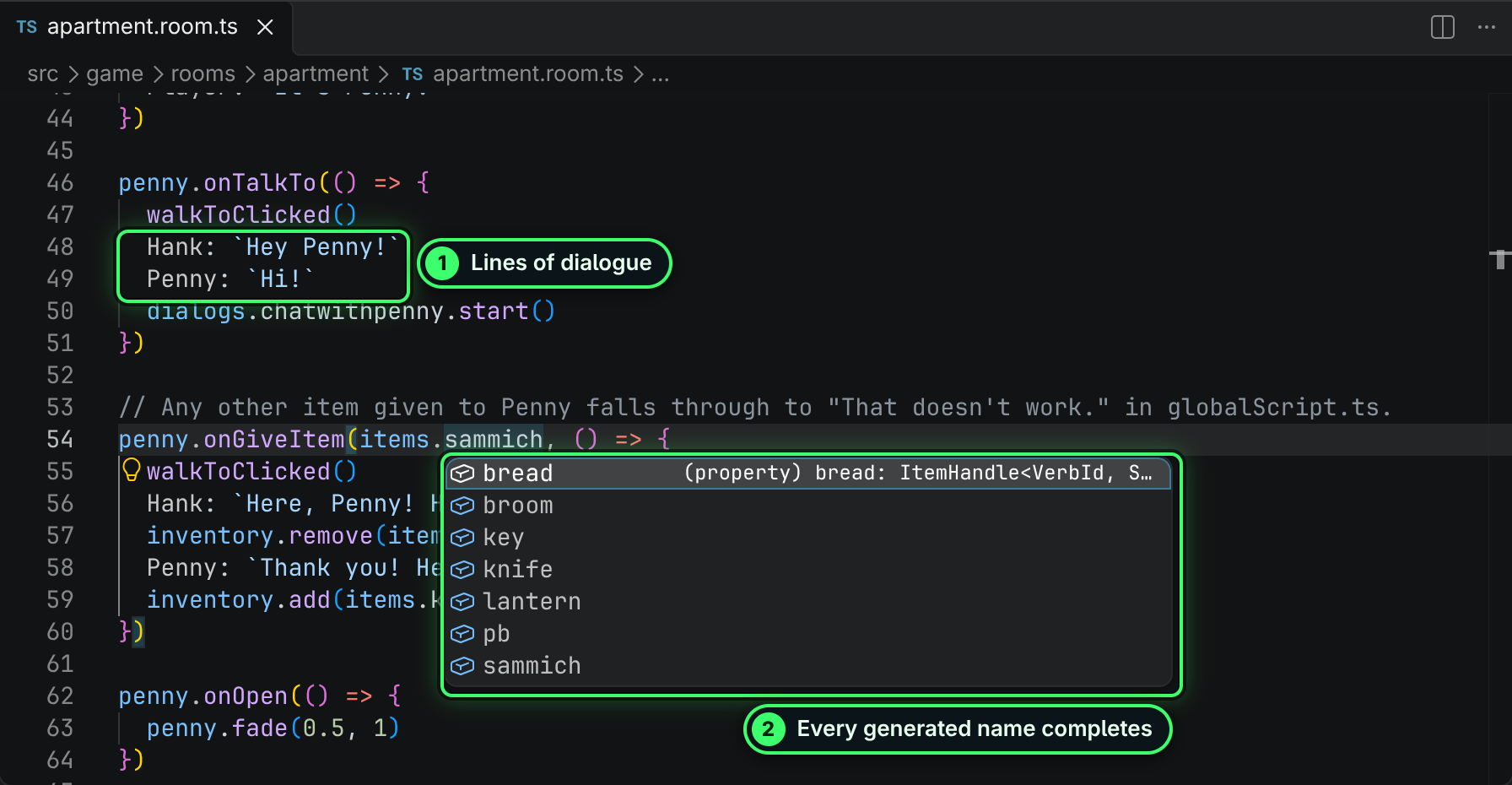
Task: Click the lightbulb quick-fix icon
Action: 132,470
